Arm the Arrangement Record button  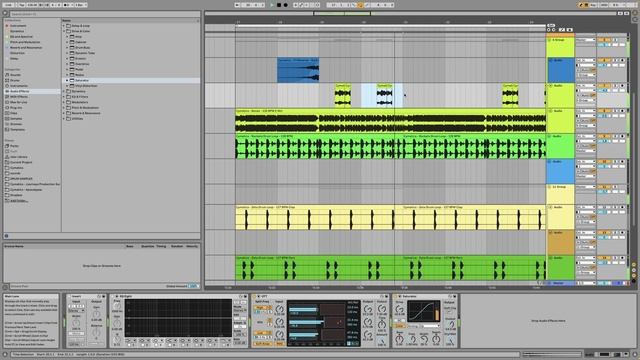[x=285, y=5]
